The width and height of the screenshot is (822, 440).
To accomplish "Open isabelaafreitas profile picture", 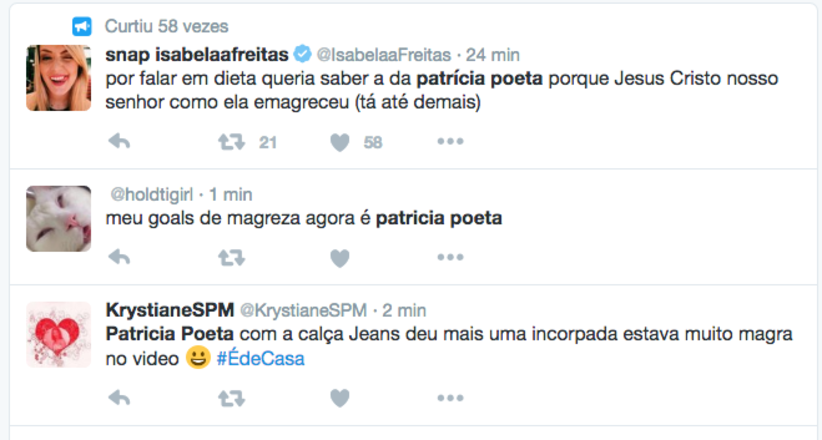I will coord(59,77).
